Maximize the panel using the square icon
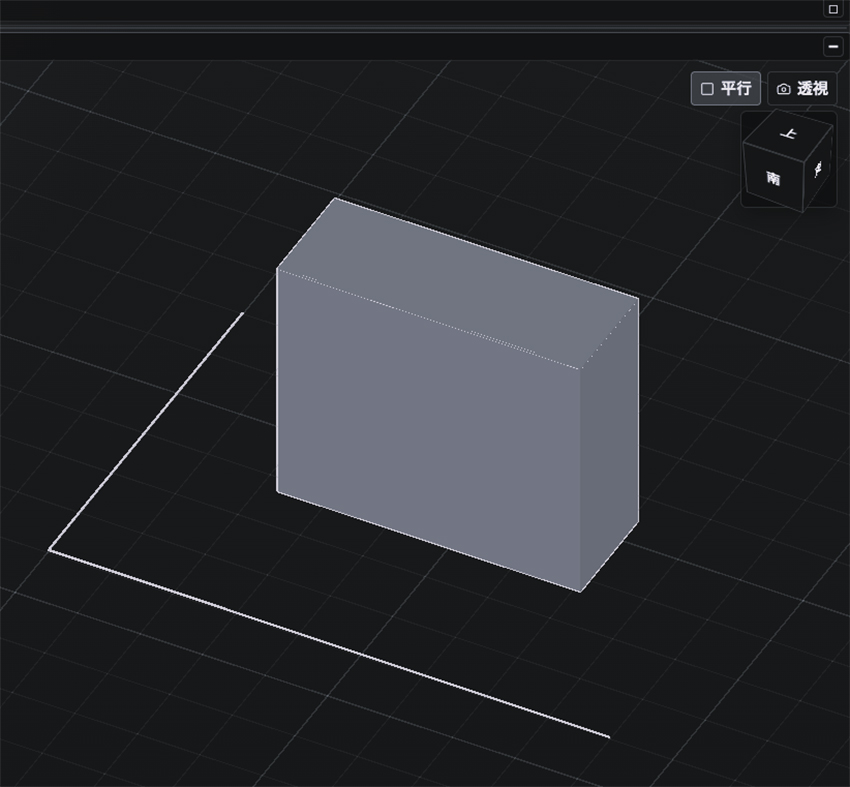The image size is (850, 787). pos(833,9)
